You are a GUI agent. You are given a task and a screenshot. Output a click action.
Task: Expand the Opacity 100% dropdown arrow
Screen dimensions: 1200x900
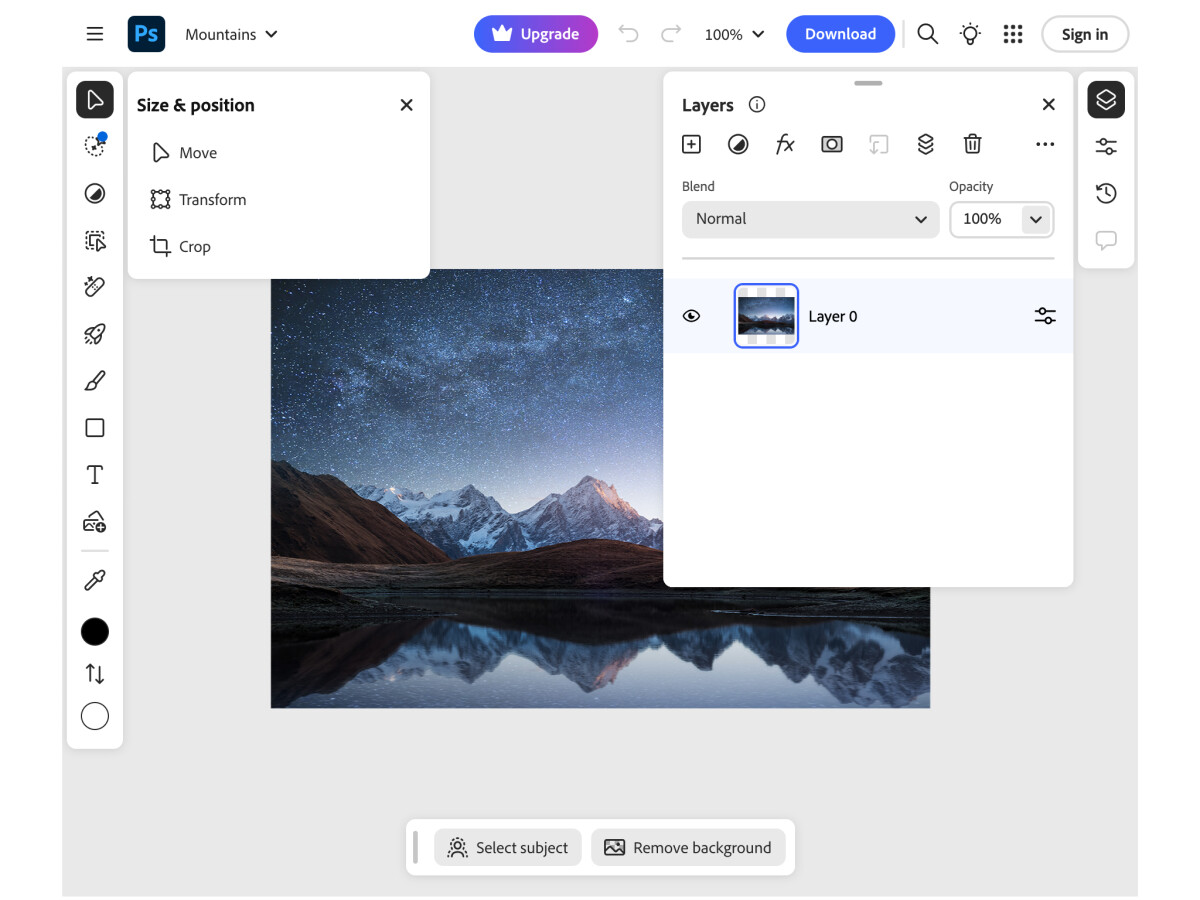pyautogui.click(x=1036, y=219)
